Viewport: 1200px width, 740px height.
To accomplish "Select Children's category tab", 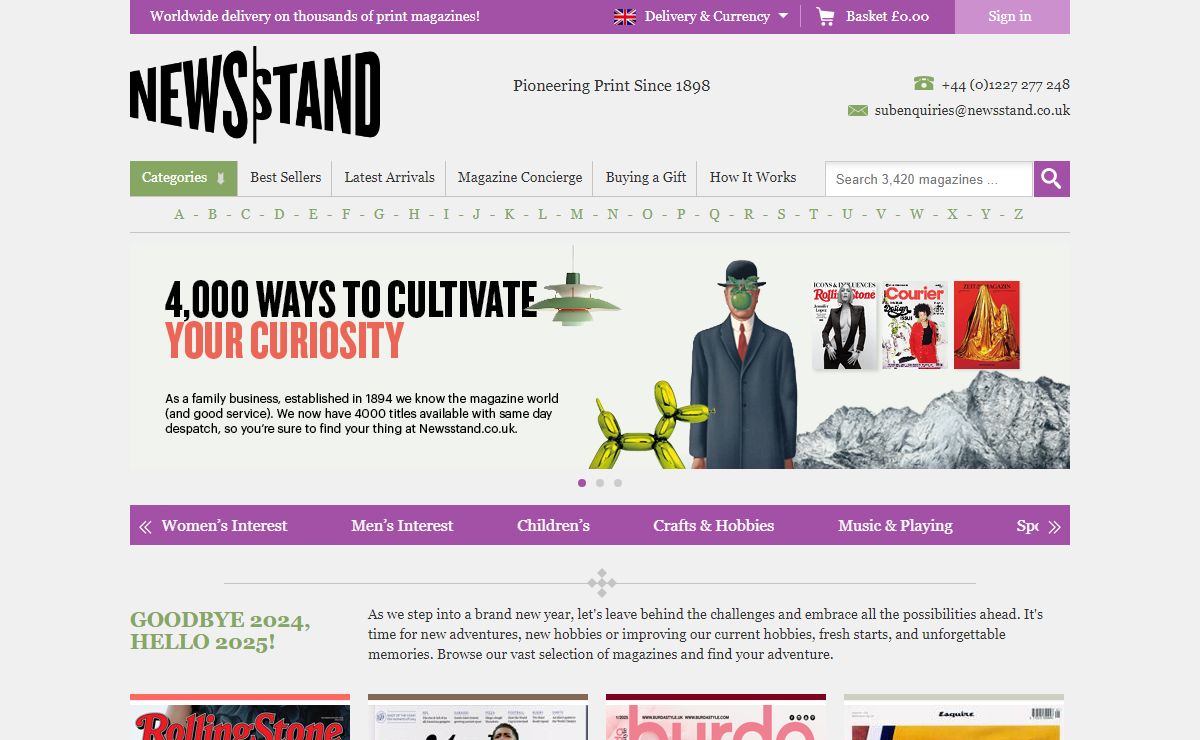I will 553,525.
